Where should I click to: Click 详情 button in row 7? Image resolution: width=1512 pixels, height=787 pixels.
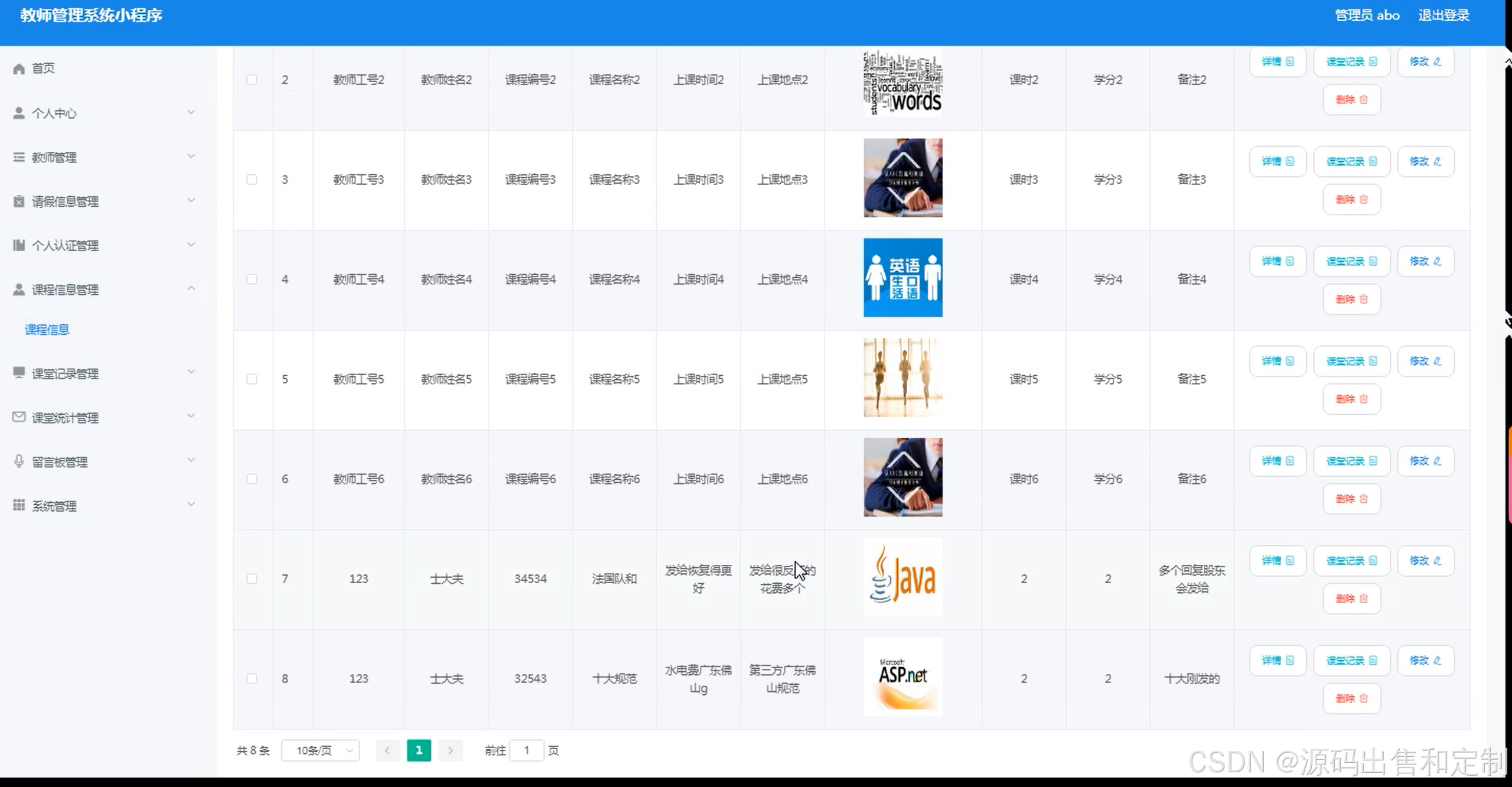point(1278,561)
